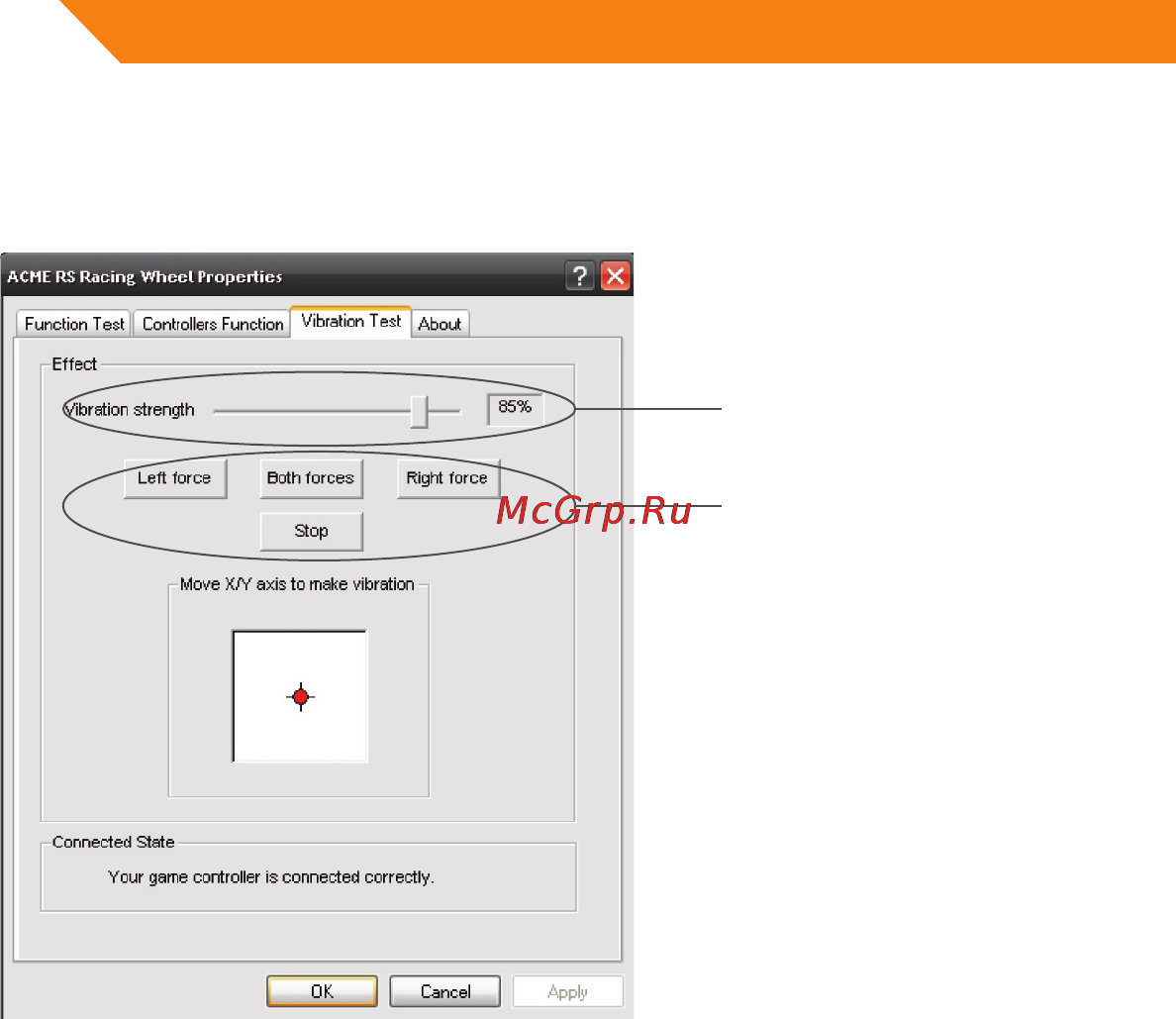
Task: Click the 85% vibration strength value field
Action: [516, 408]
